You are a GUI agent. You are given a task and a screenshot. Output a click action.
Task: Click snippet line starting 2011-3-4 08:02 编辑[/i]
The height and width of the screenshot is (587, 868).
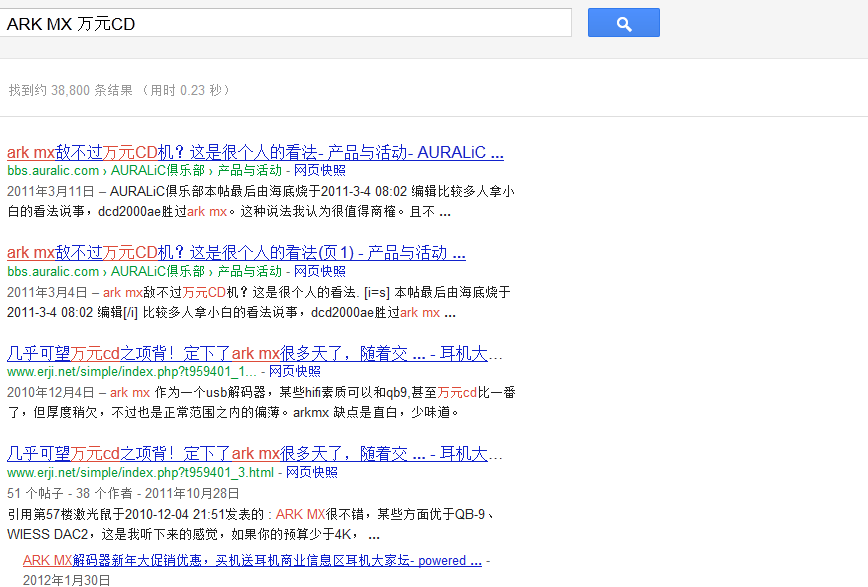click(x=231, y=313)
